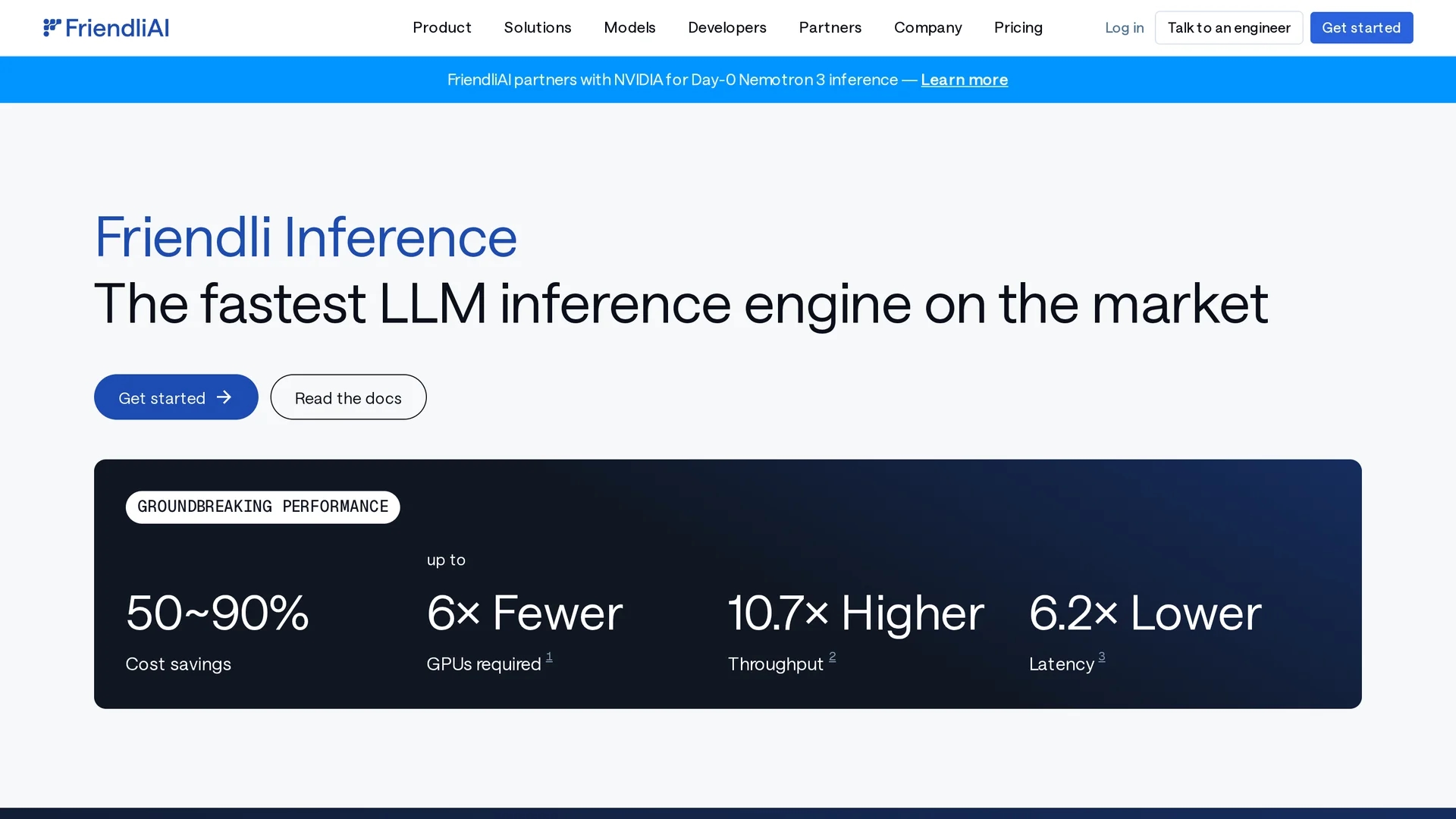Click the 50~90% cost savings figure
Screen dimensions: 1456x819
click(218, 613)
